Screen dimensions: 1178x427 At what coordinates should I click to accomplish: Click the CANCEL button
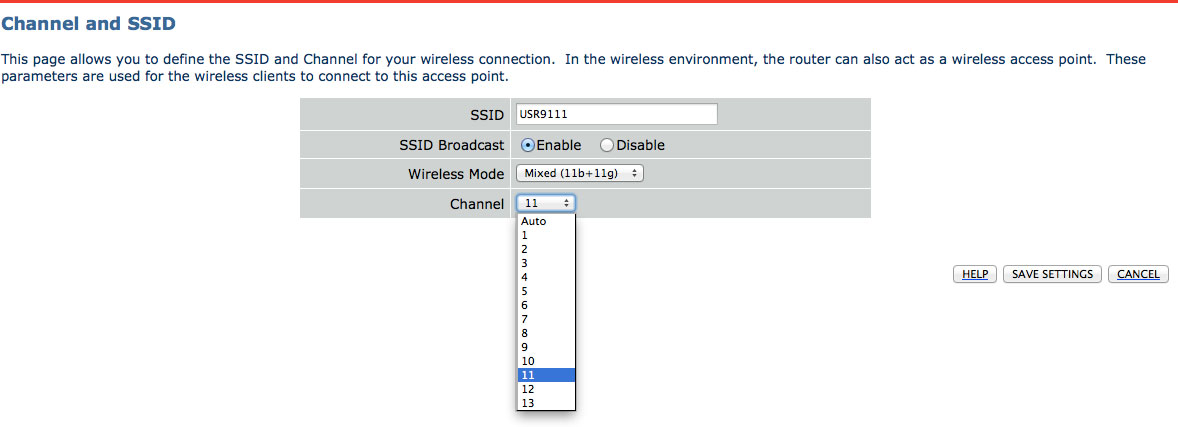click(1138, 274)
